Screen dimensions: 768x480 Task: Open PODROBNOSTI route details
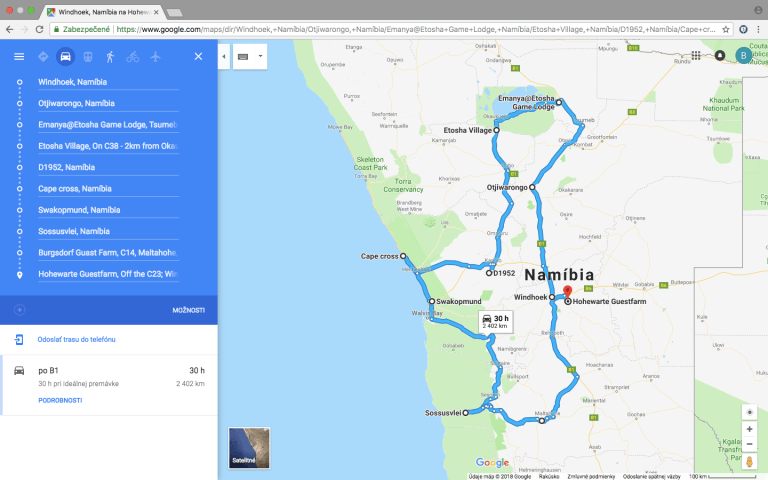click(x=60, y=400)
